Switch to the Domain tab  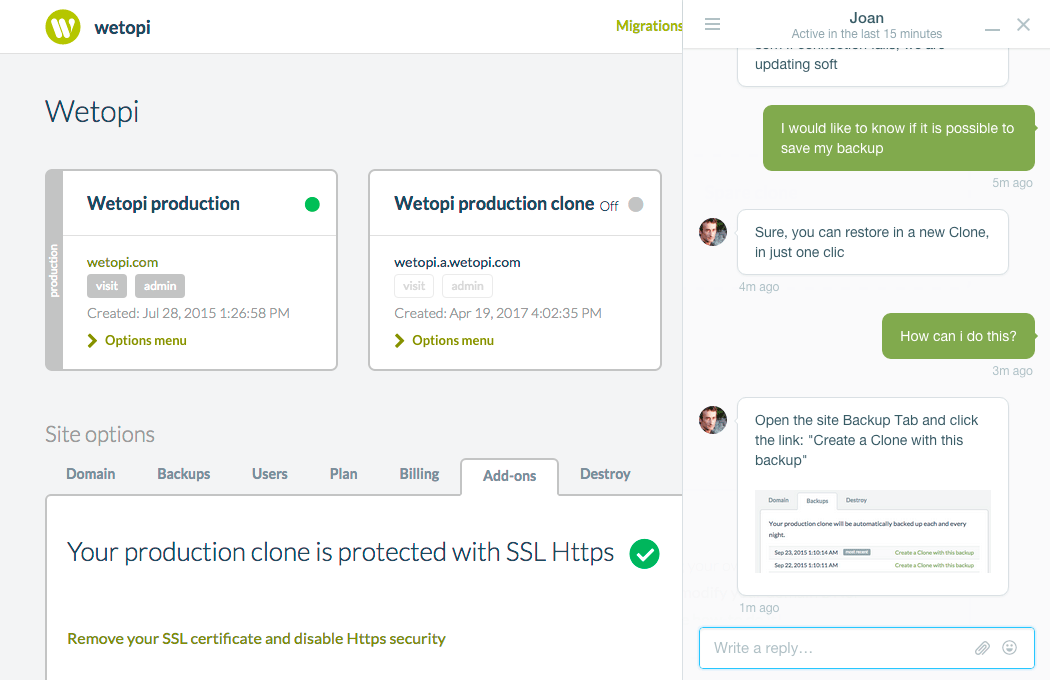90,474
